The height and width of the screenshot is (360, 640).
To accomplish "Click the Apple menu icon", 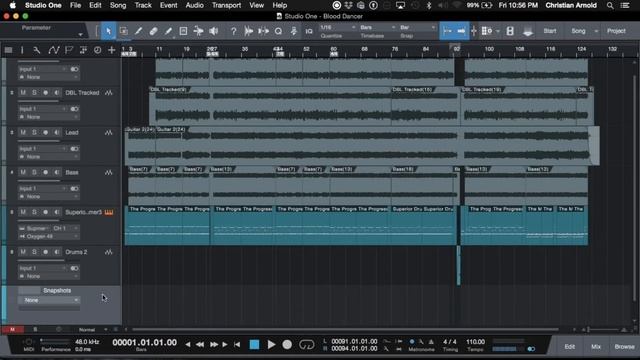I will pos(13,5).
